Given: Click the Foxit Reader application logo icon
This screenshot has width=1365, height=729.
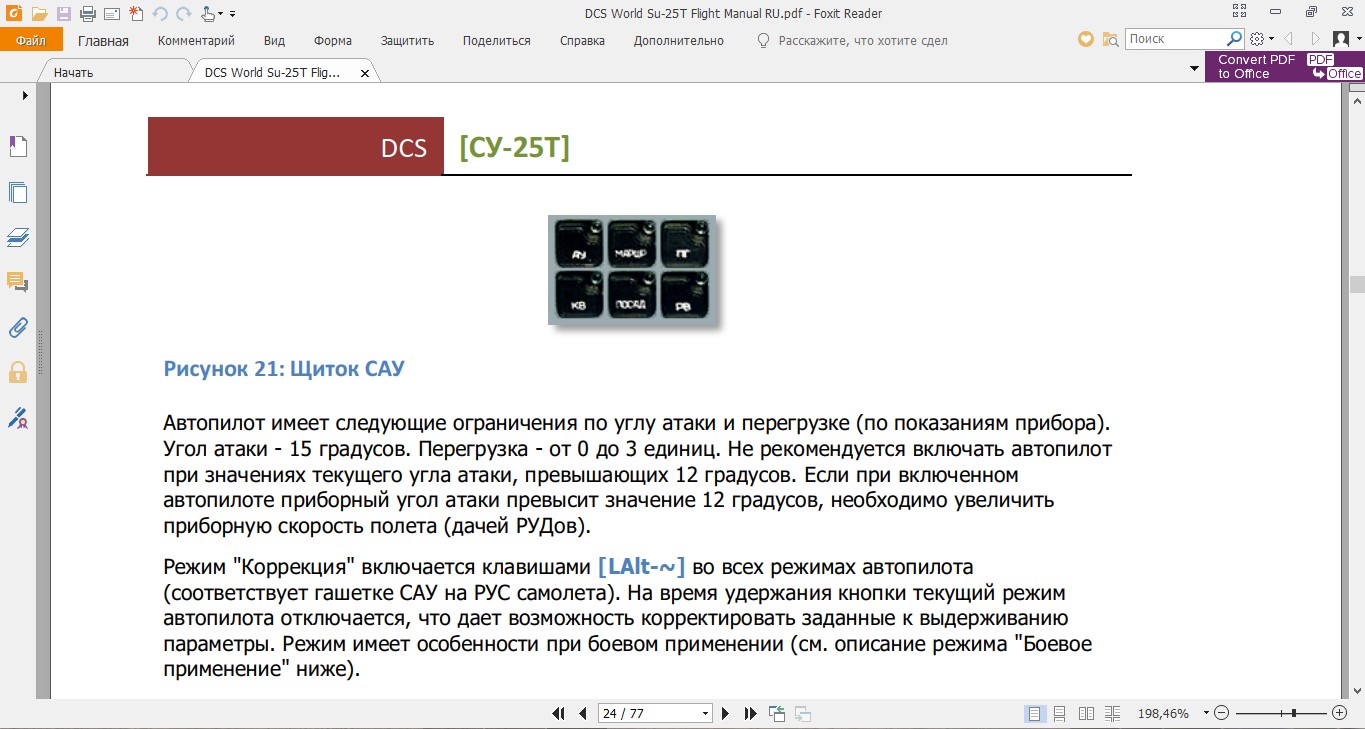Looking at the screenshot, I should point(14,14).
